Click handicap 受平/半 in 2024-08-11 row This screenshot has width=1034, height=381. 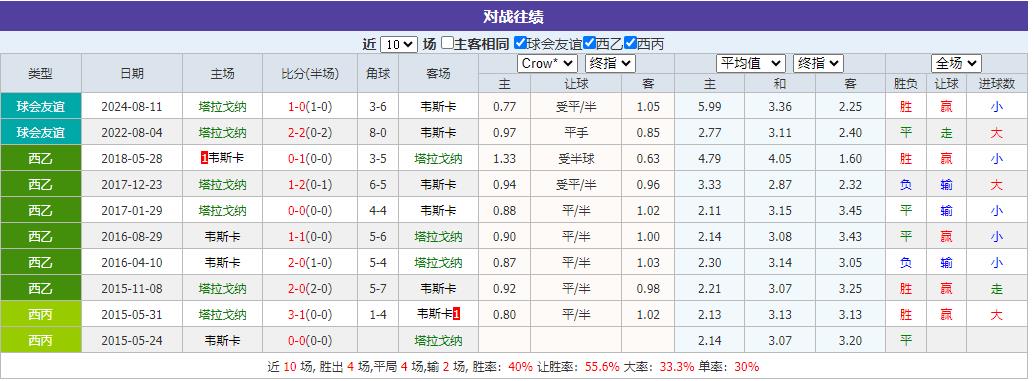coord(576,106)
